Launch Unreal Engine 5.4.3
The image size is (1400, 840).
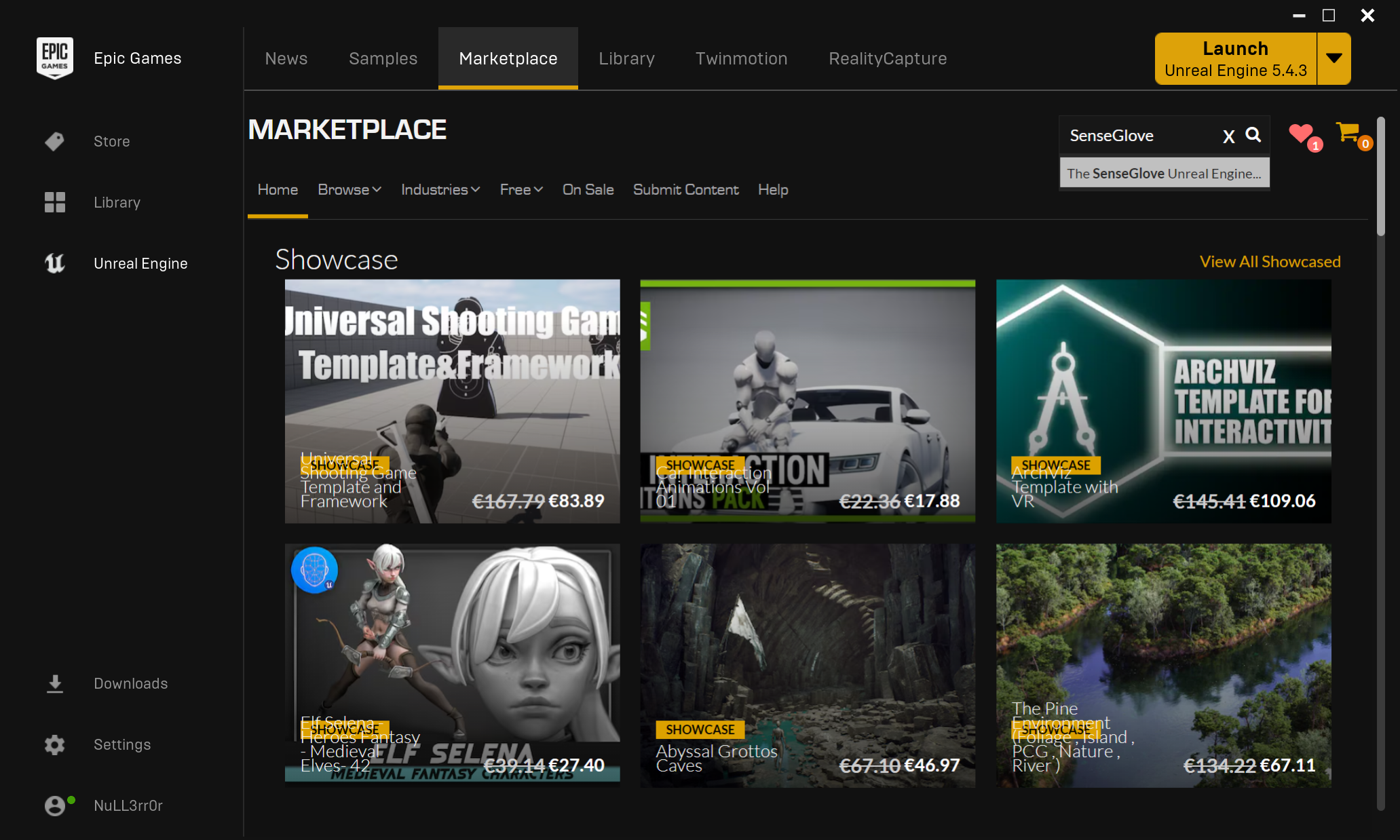pos(1236,58)
